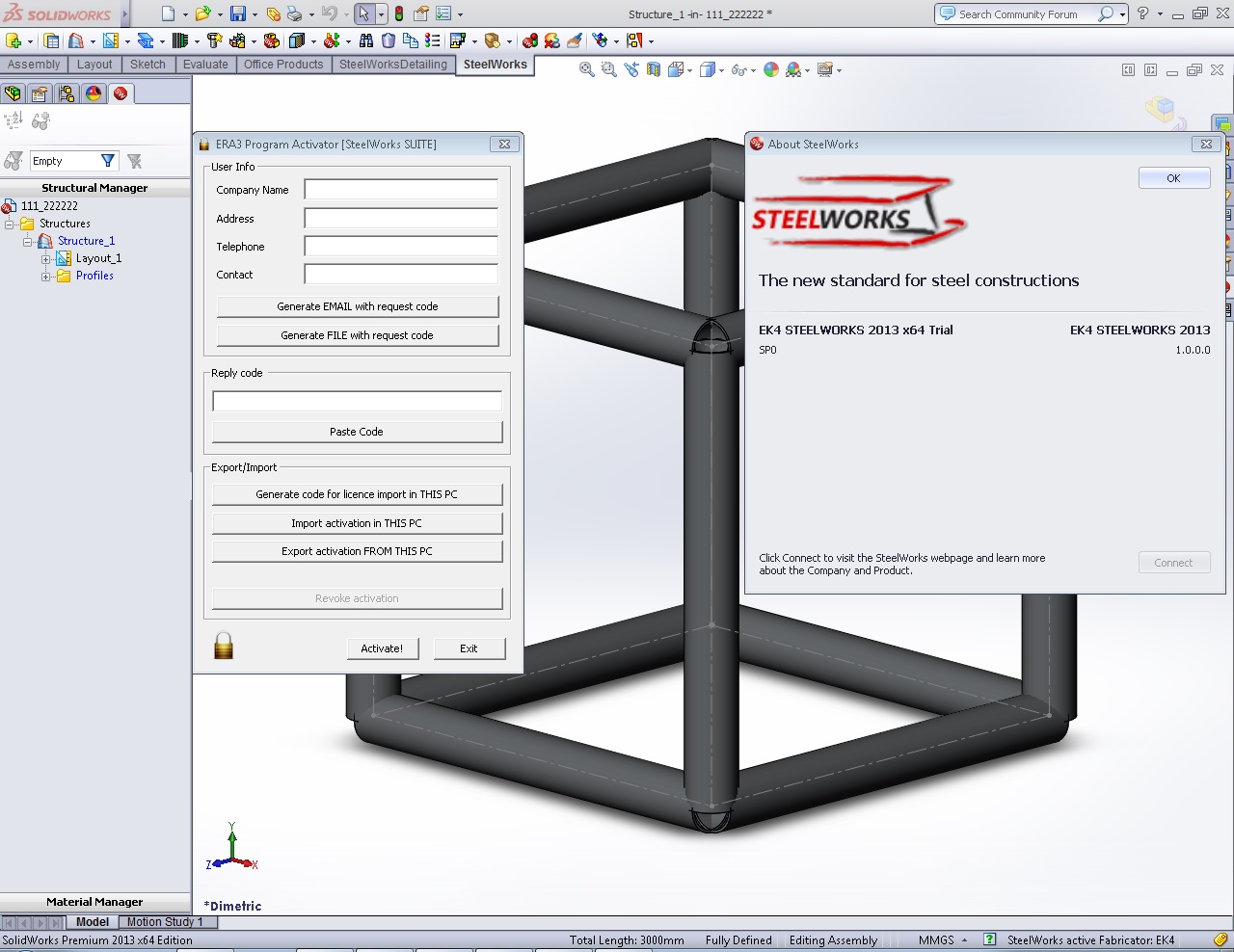Click Generate EMAIL with request code
The image size is (1234, 952).
point(358,306)
